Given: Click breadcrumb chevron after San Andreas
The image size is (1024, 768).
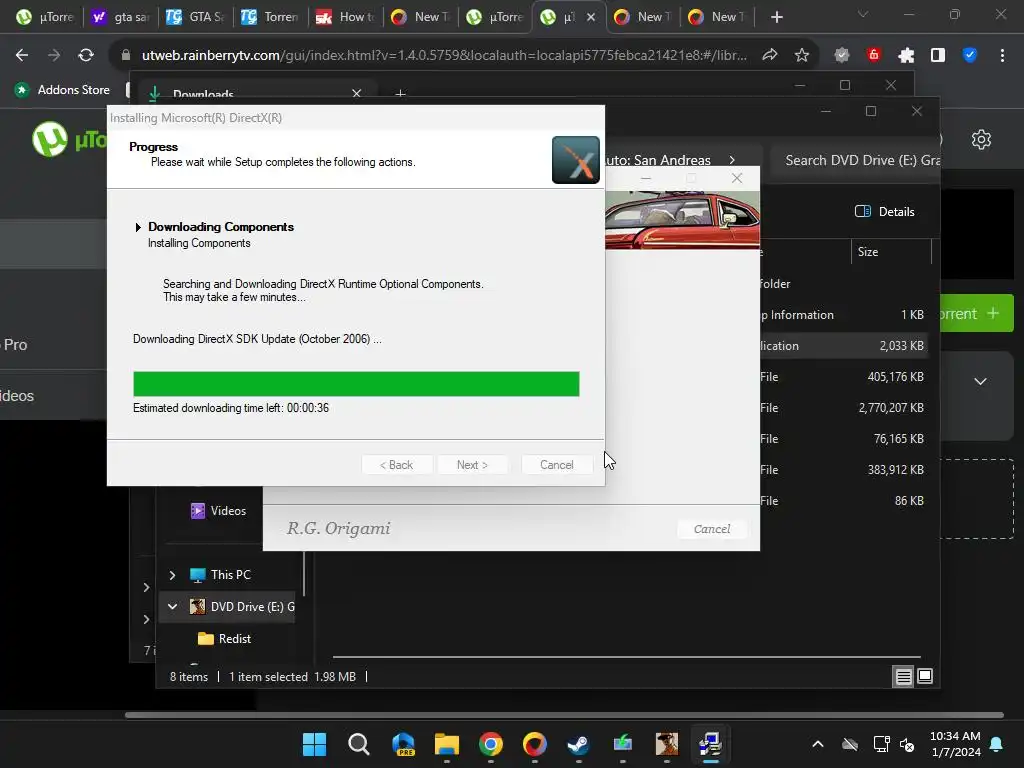Looking at the screenshot, I should point(732,160).
